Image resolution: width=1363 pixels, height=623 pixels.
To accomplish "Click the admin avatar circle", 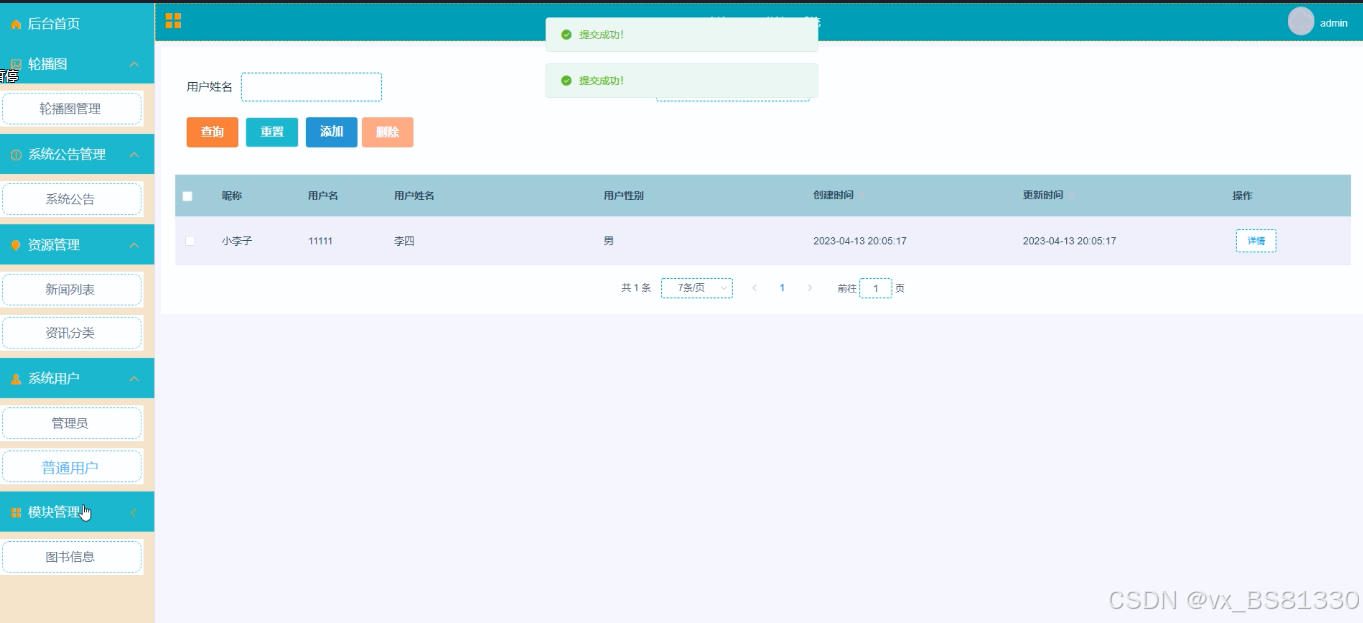I will [x=1301, y=21].
